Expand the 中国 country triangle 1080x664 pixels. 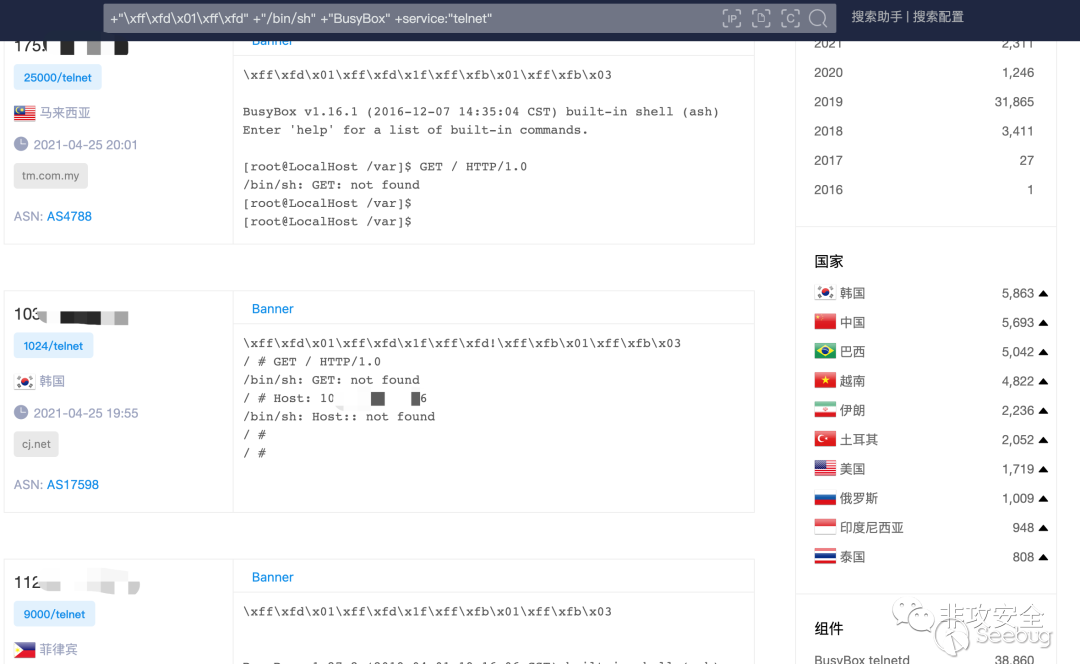point(1043,322)
